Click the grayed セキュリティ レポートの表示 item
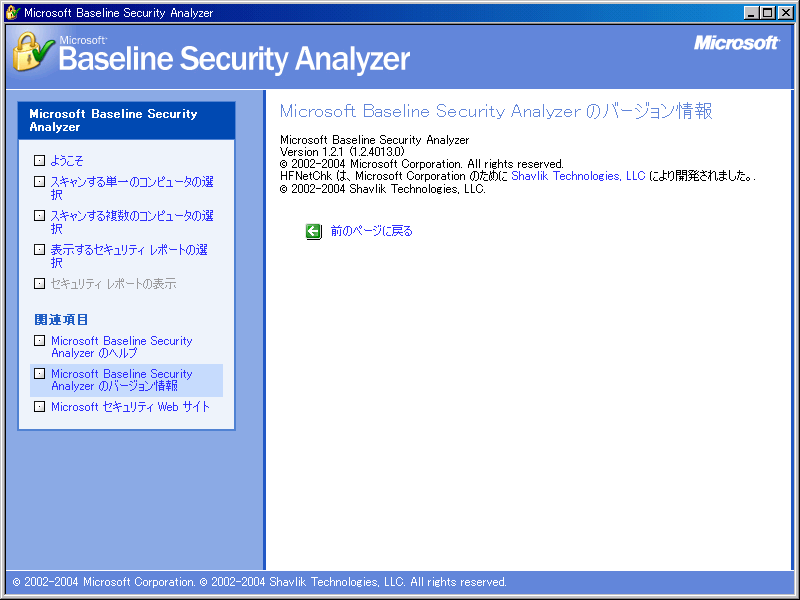800x600 pixels. 113,284
